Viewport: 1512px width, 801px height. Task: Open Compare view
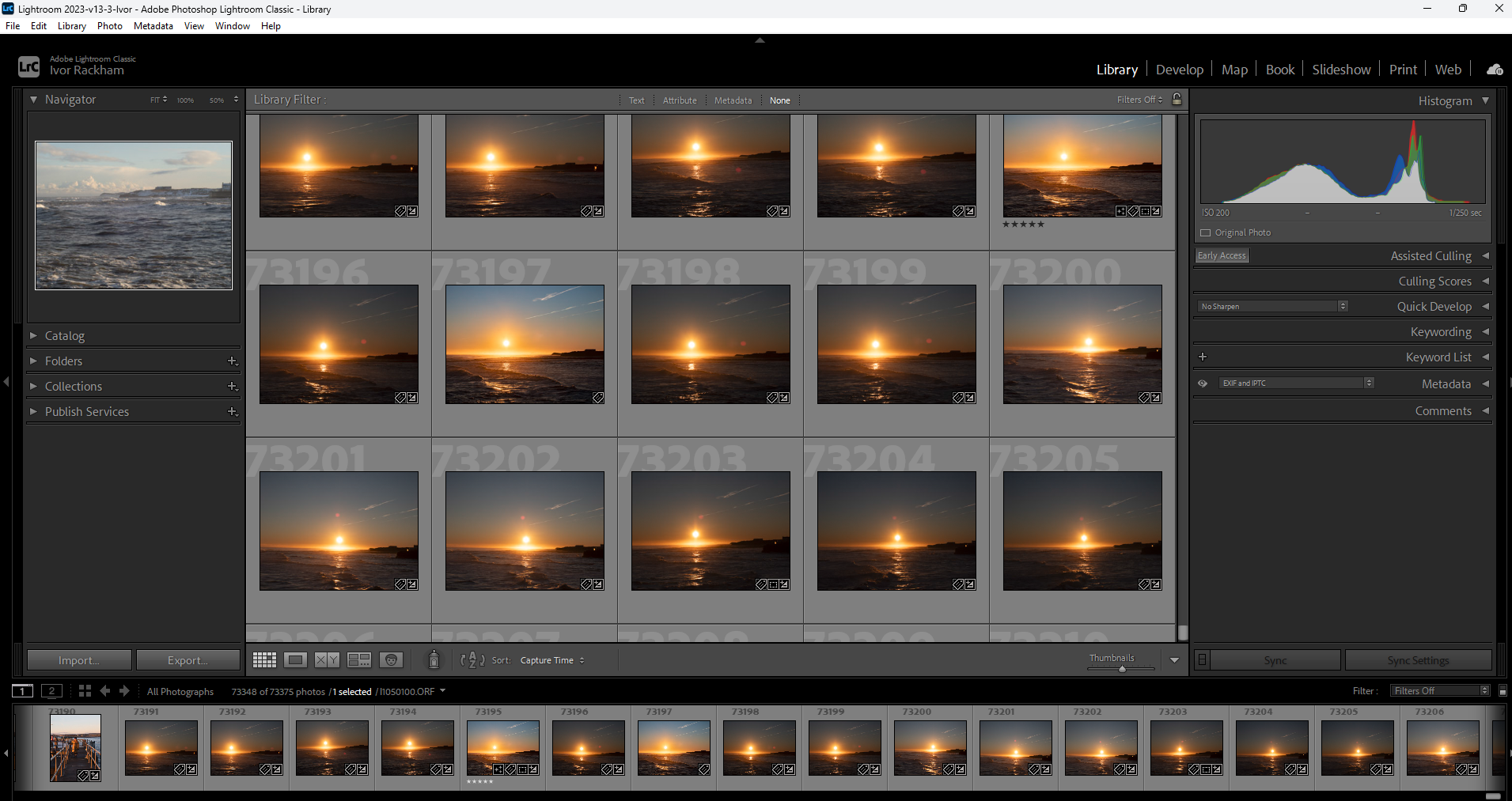point(327,659)
